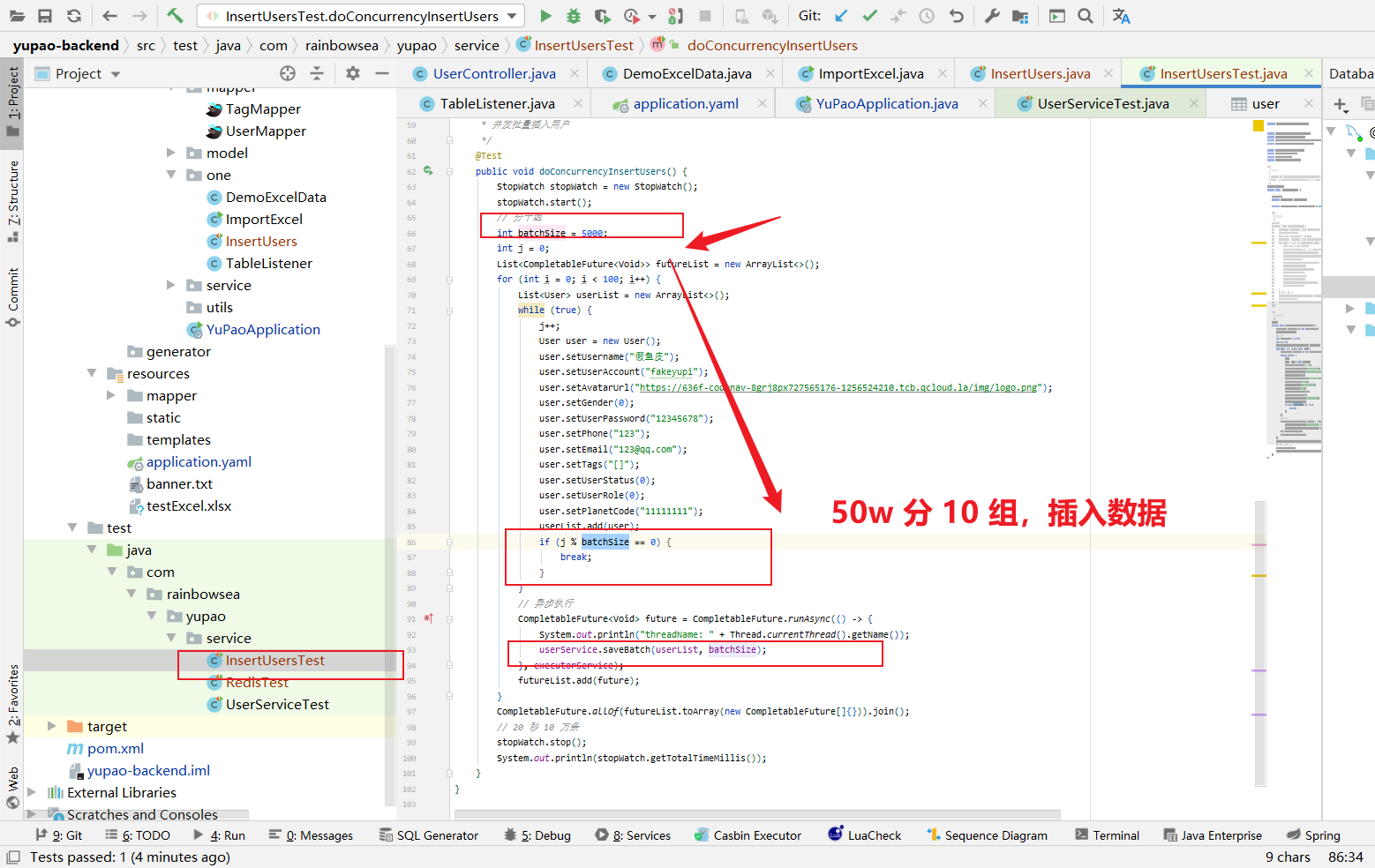Open the Project Structure icon

(1020, 16)
